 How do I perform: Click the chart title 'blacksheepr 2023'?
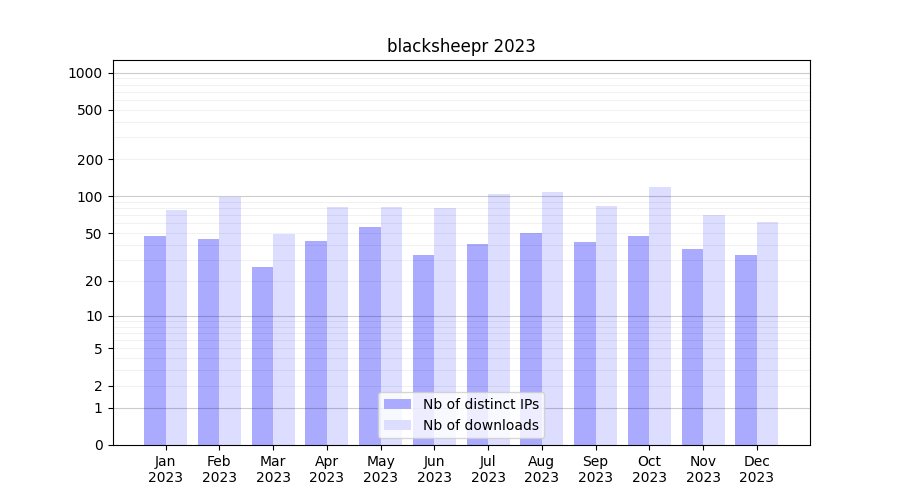point(461,46)
